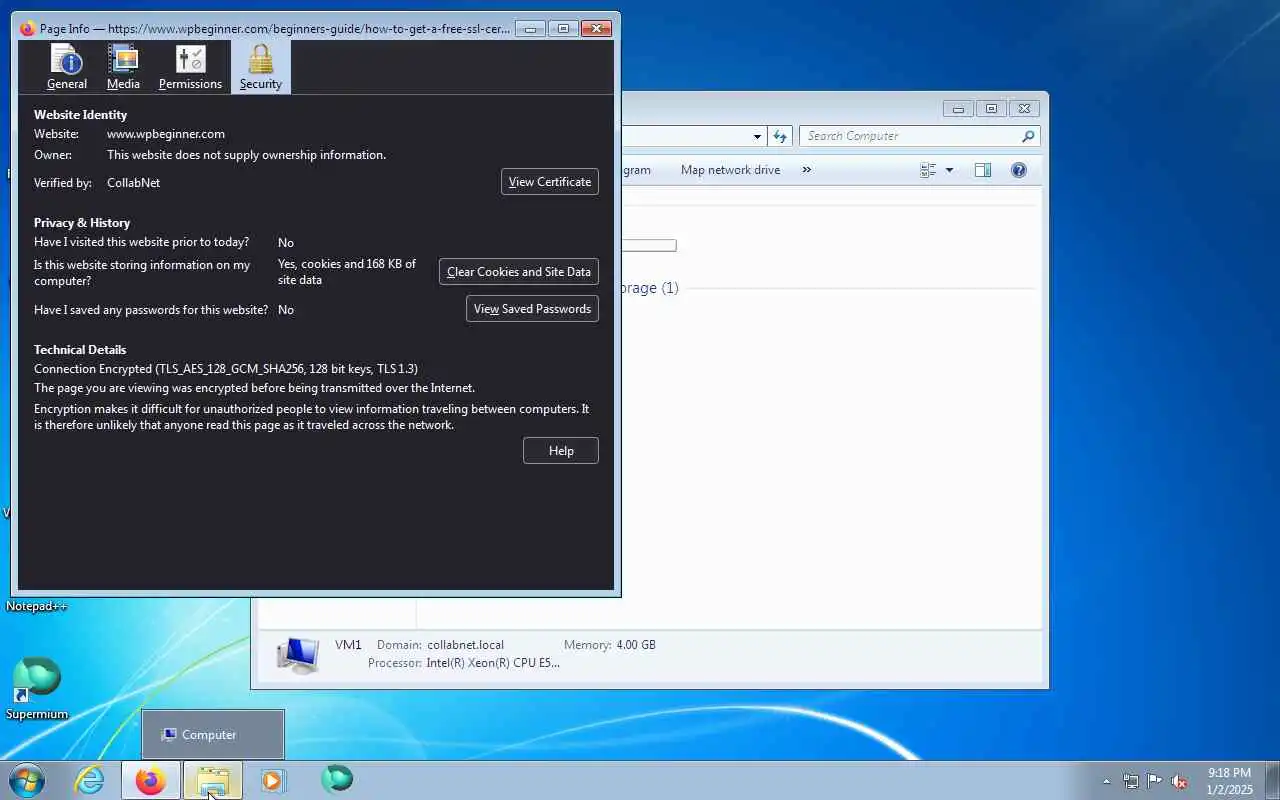Viewport: 1280px width, 800px height.
Task: Minimize the Page Info window
Action: click(530, 29)
